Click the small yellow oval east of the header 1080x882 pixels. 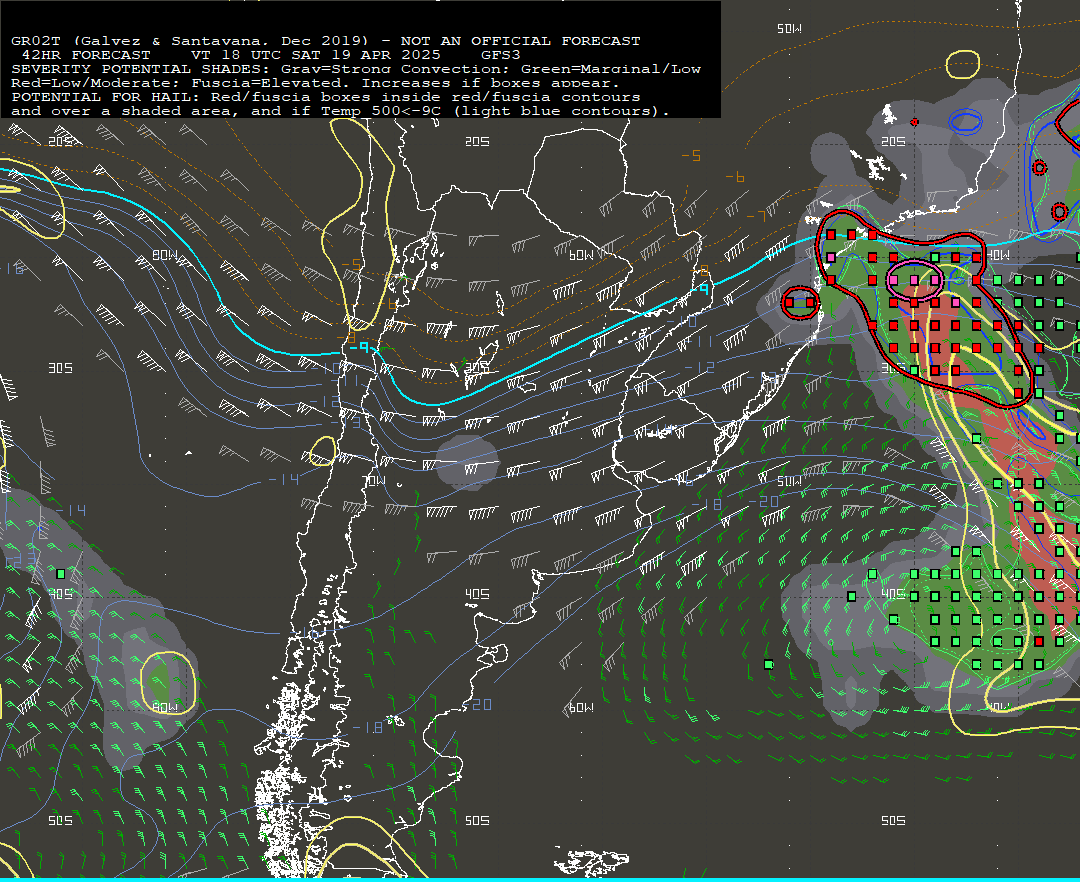pos(962,64)
